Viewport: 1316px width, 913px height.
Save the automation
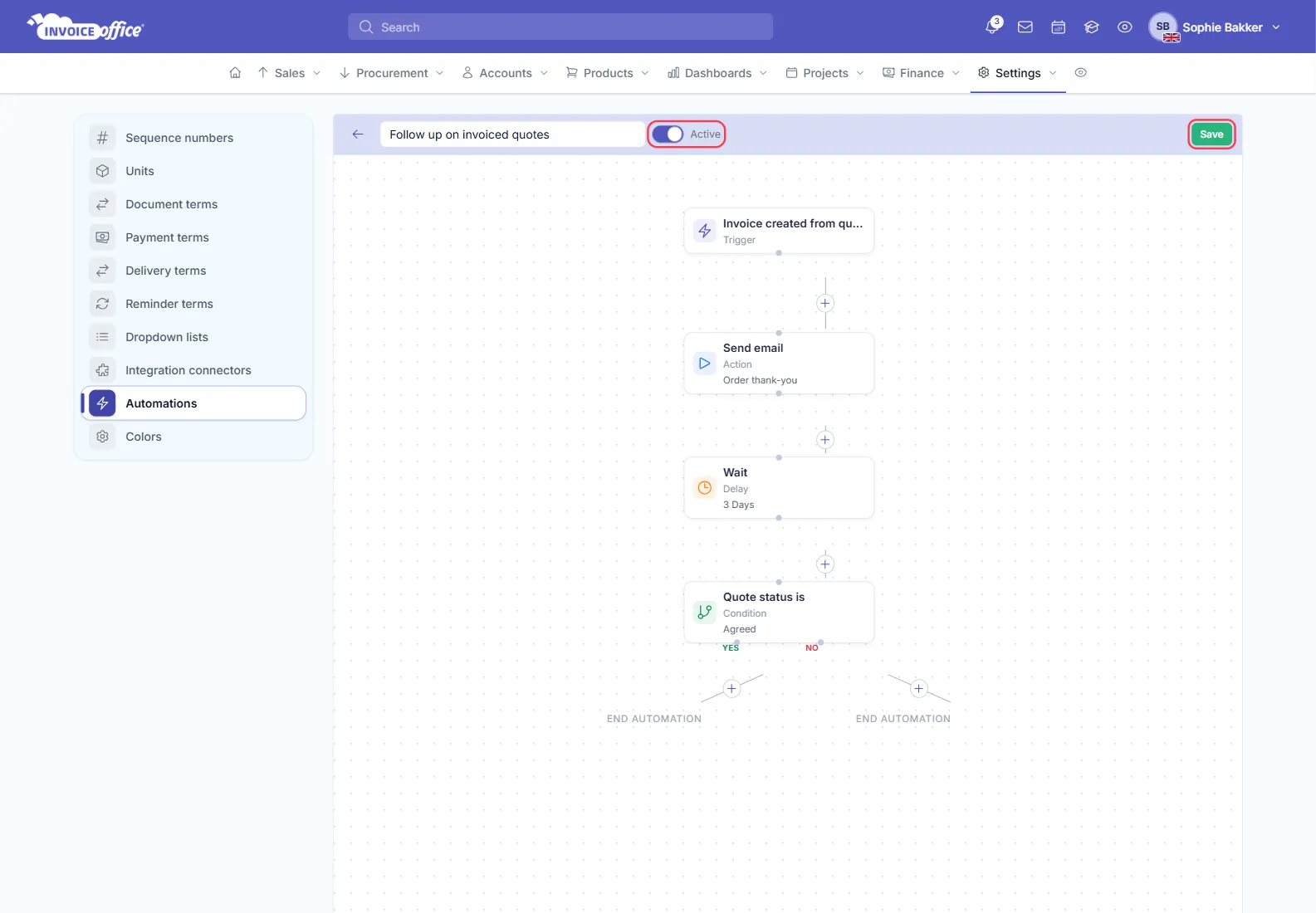pos(1211,134)
